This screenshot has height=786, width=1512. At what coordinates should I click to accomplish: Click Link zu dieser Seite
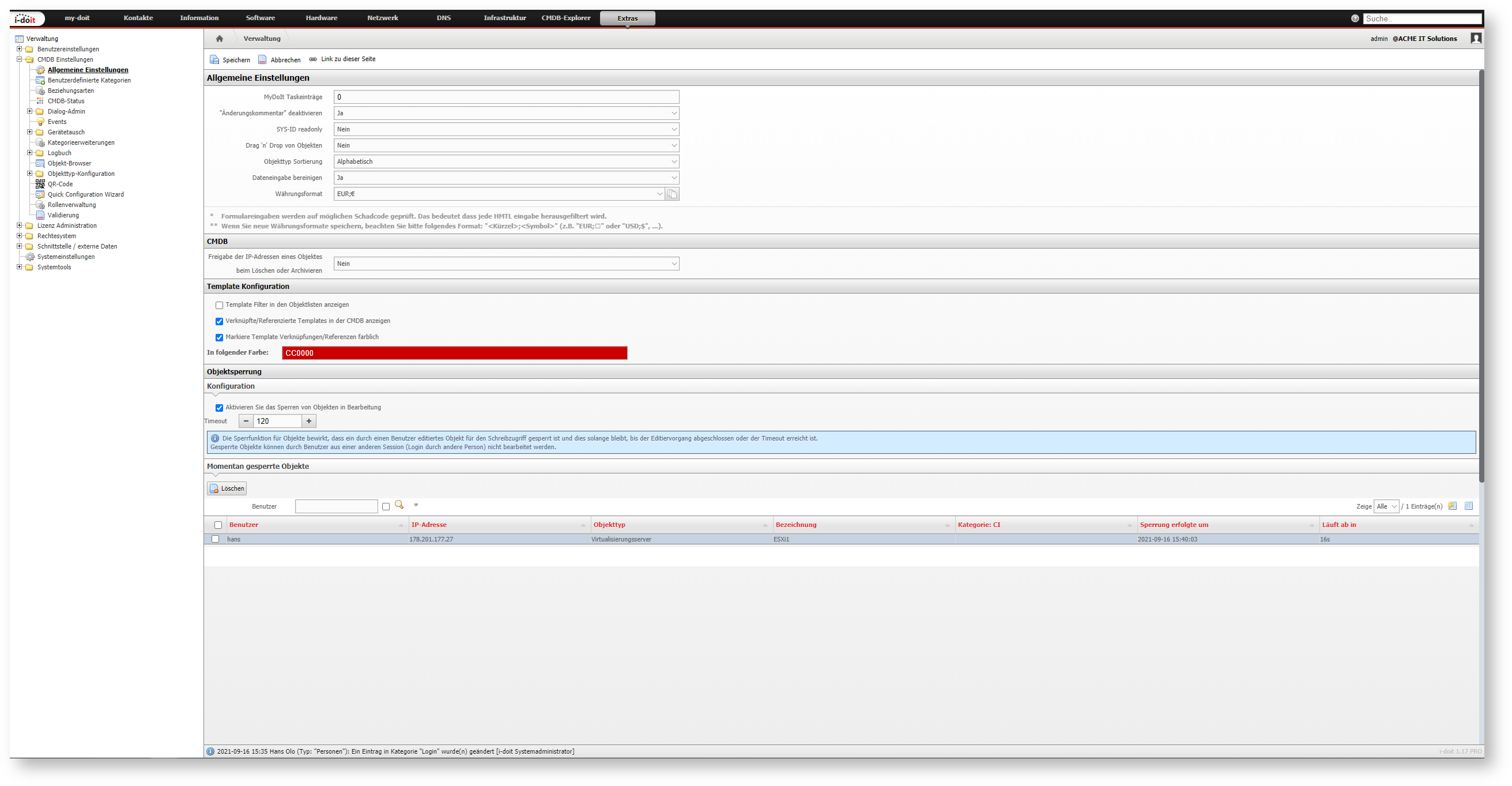pos(348,59)
